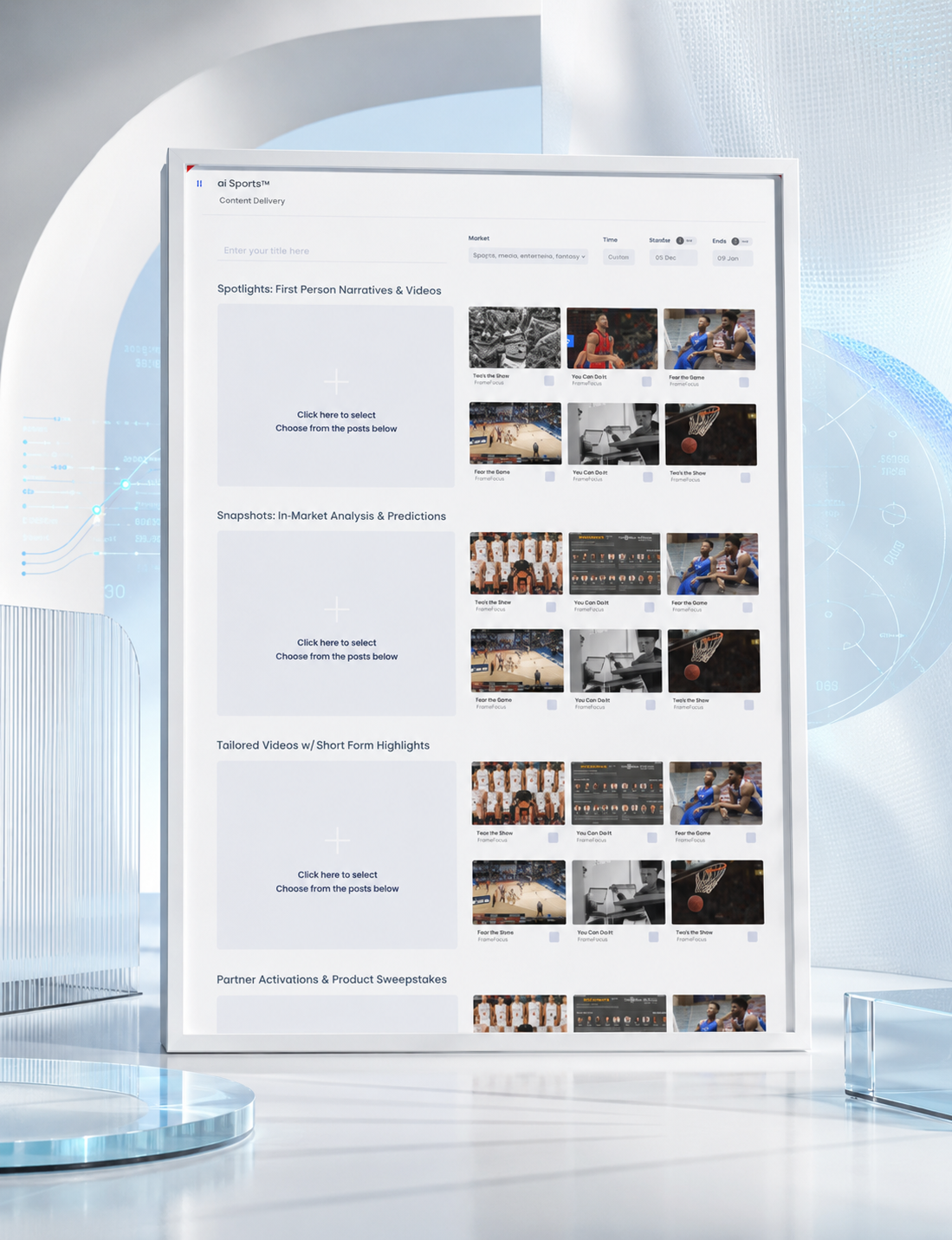Click the 'ai Sports' app title

tap(243, 184)
